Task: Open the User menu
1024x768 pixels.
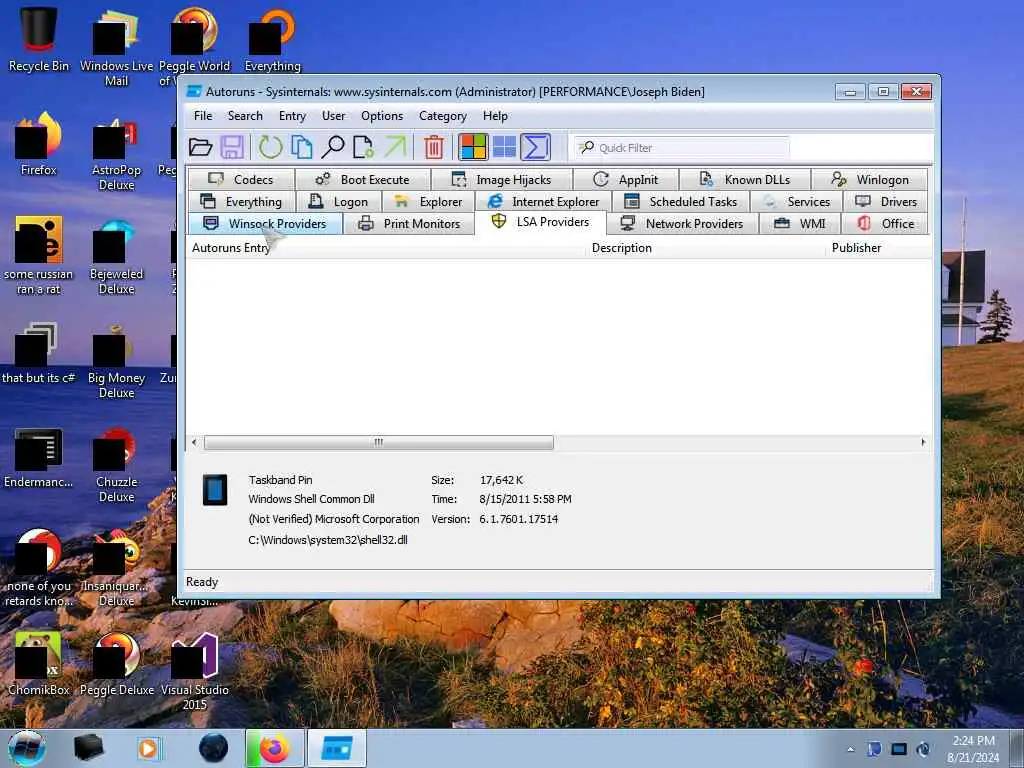Action: pyautogui.click(x=333, y=116)
